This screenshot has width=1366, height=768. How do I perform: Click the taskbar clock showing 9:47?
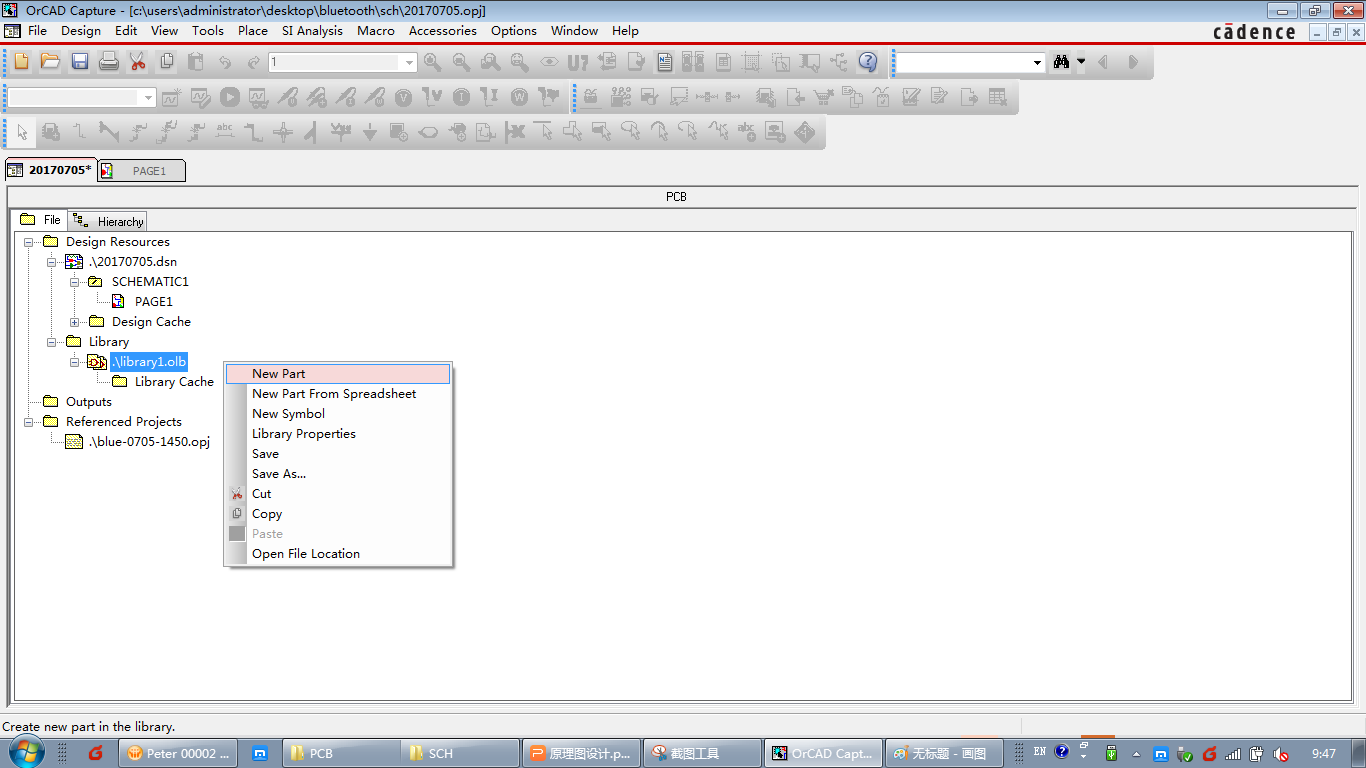click(1324, 753)
